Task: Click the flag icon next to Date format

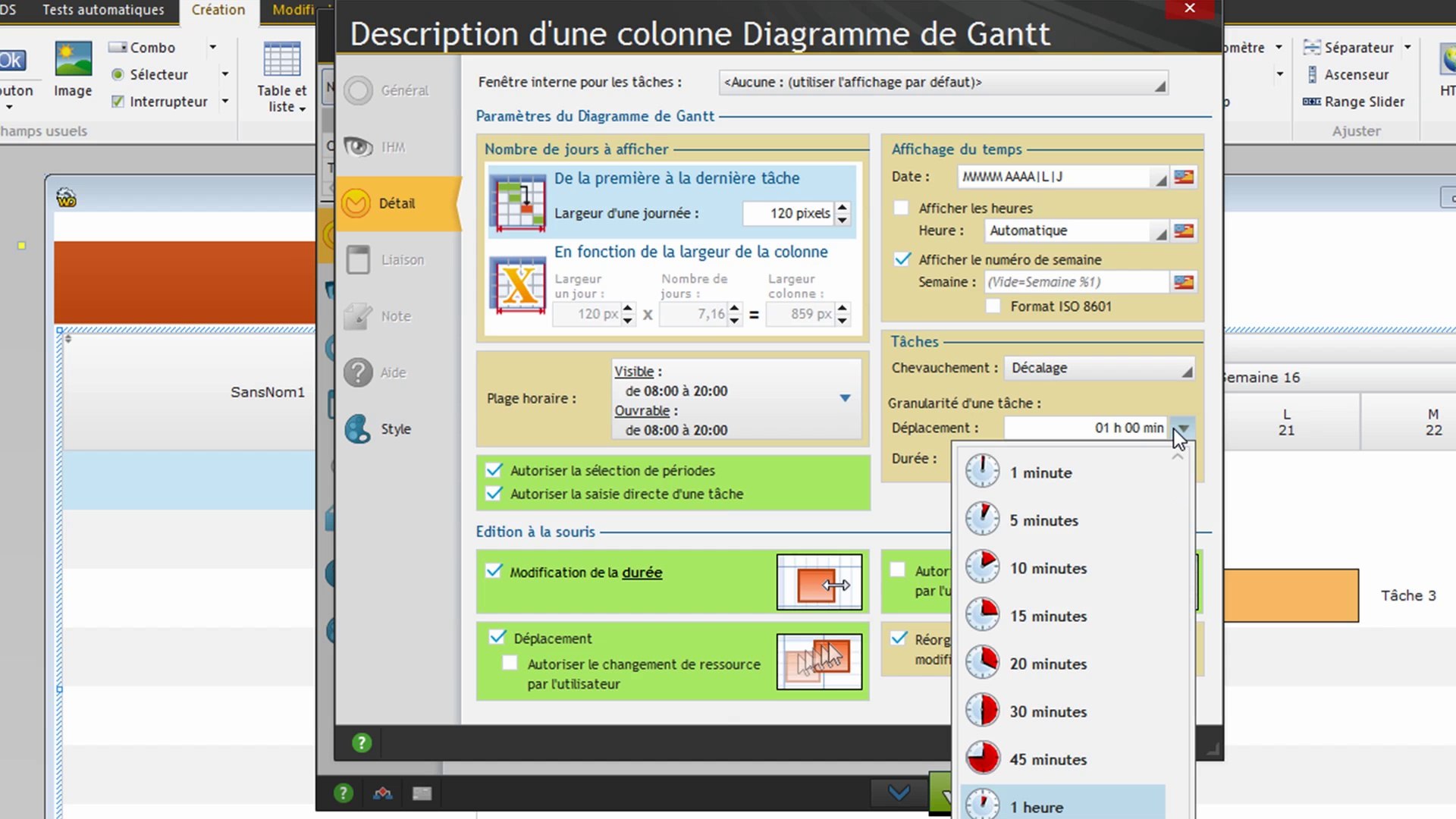Action: pyautogui.click(x=1184, y=177)
